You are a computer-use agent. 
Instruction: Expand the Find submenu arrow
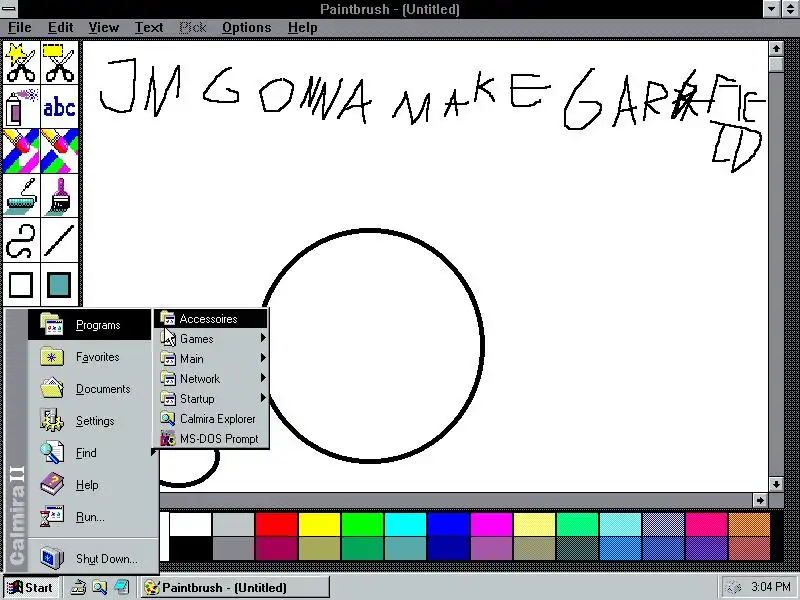click(x=153, y=452)
